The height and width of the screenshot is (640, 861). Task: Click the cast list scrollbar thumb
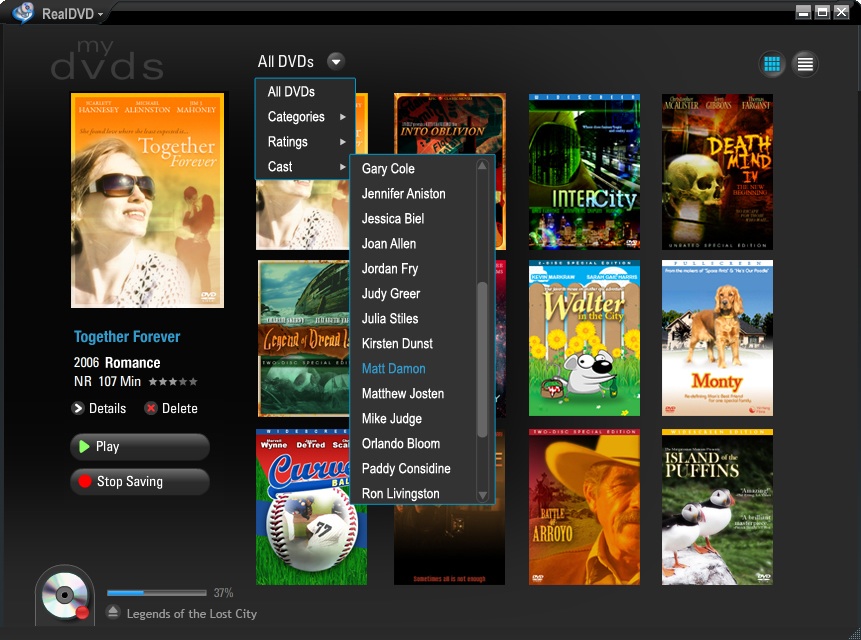[482, 360]
